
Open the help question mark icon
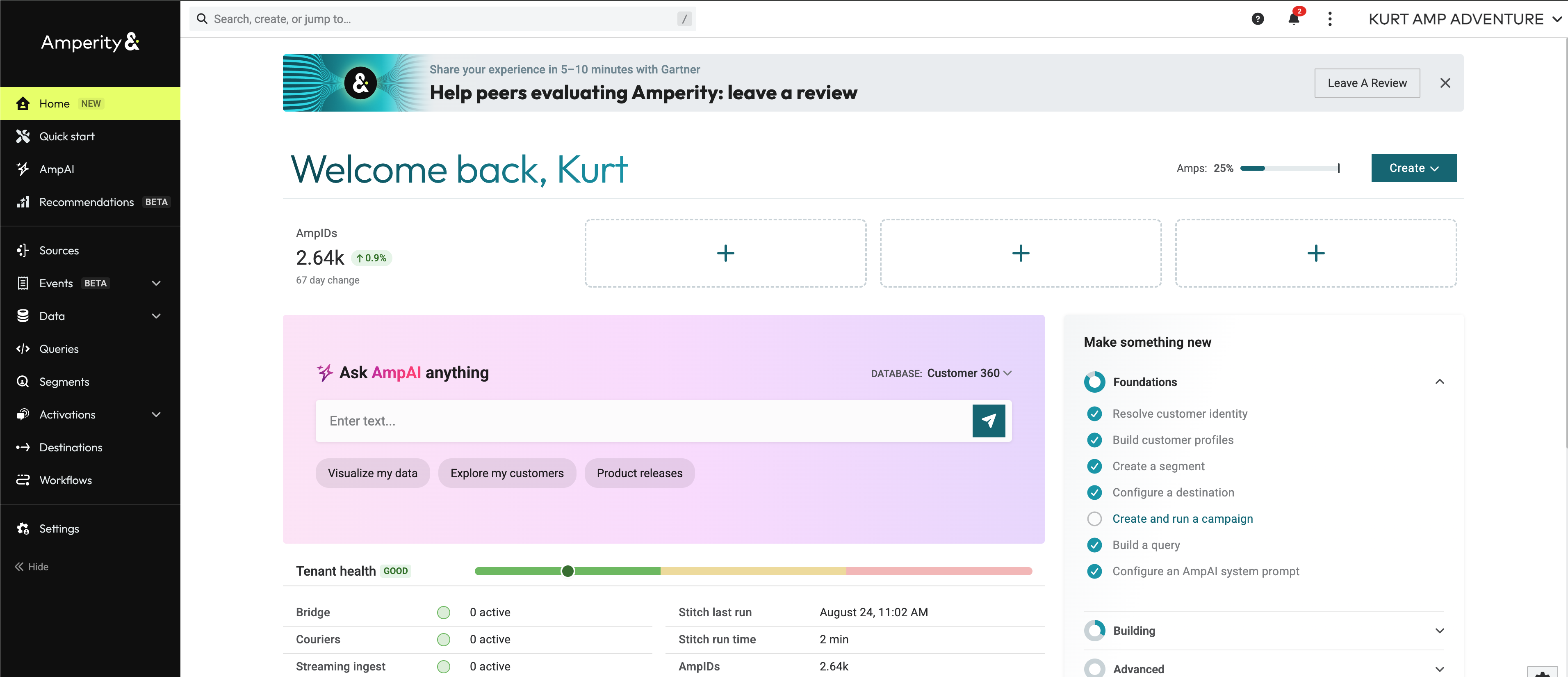pyautogui.click(x=1258, y=19)
